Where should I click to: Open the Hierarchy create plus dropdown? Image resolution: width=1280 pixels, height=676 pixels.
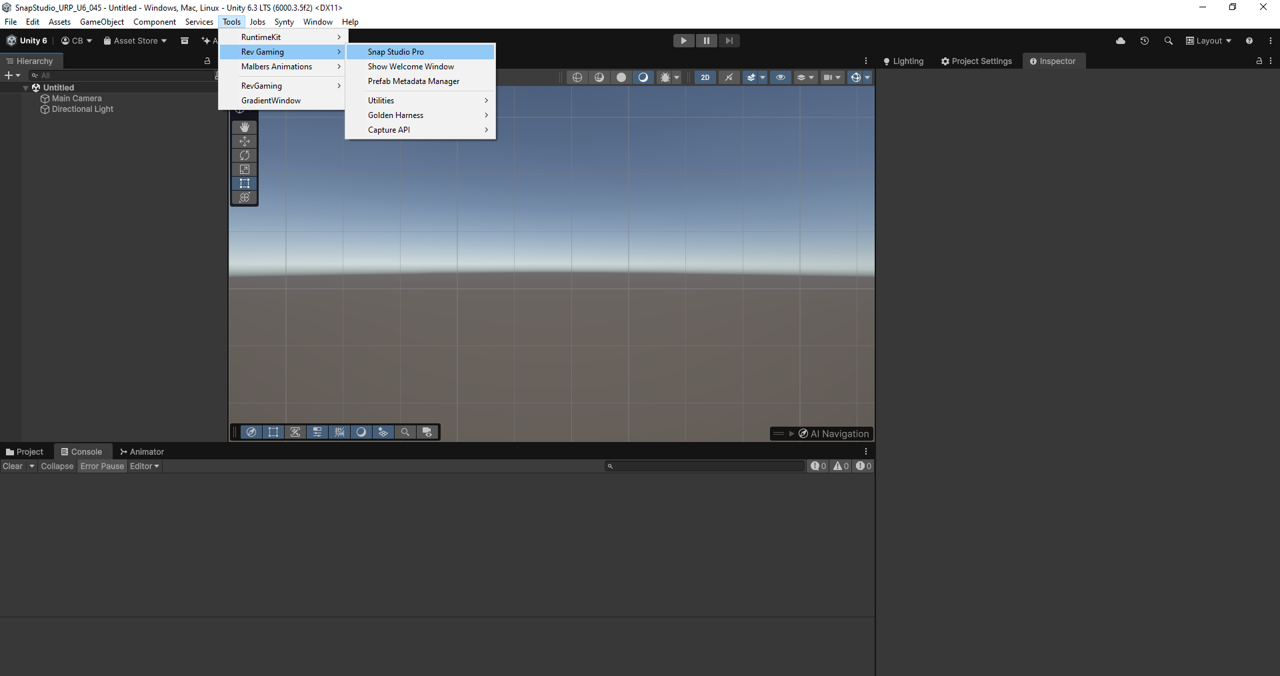[12, 75]
